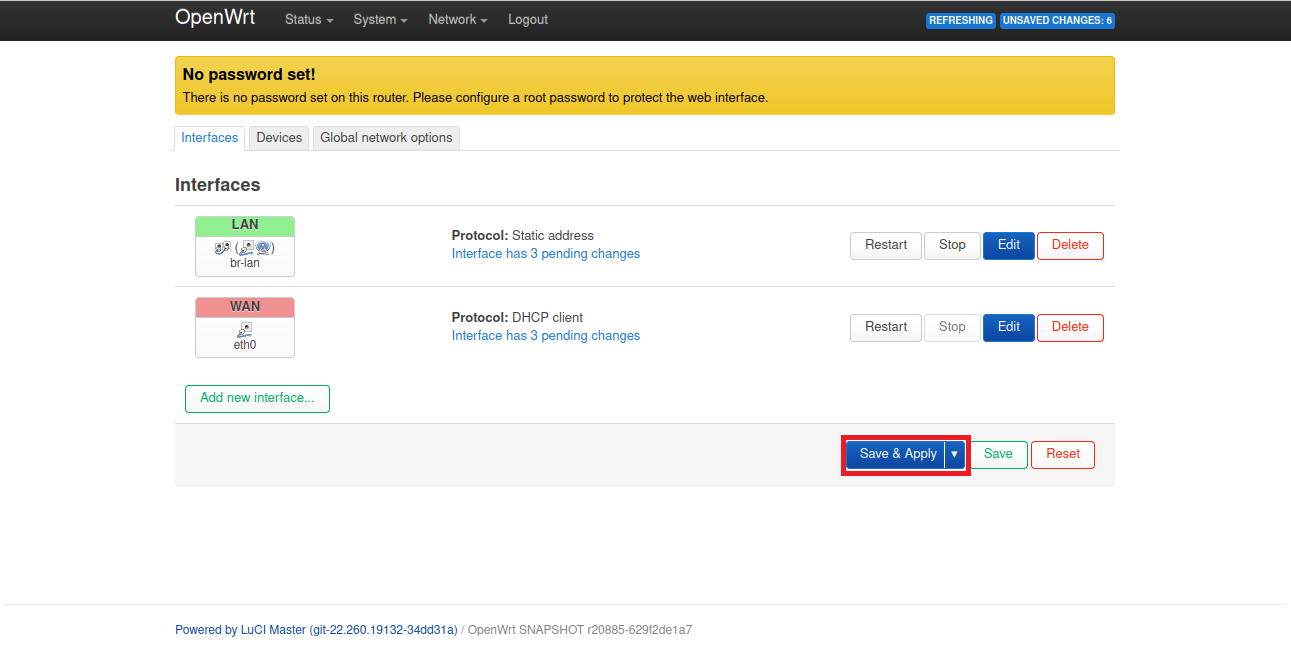Edit the LAN interface
This screenshot has height=657, width=1291.
tap(1009, 245)
